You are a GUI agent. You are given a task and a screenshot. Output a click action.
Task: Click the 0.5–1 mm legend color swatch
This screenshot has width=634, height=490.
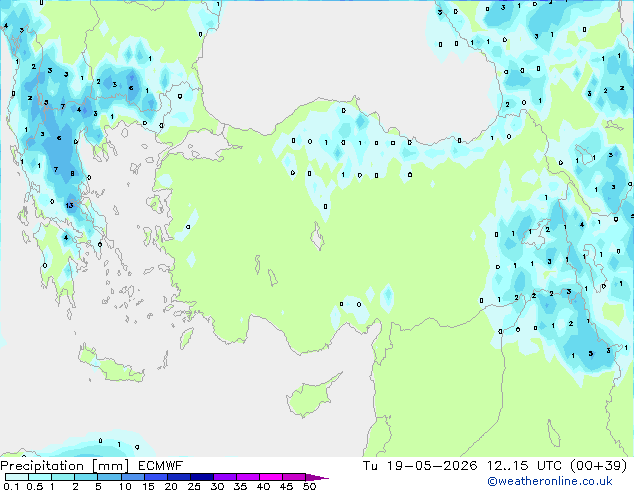(40, 477)
